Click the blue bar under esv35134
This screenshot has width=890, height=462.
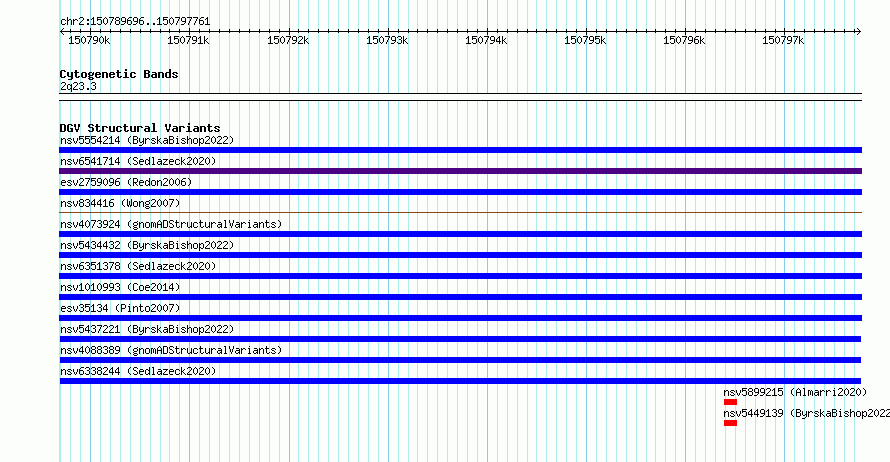point(460,318)
